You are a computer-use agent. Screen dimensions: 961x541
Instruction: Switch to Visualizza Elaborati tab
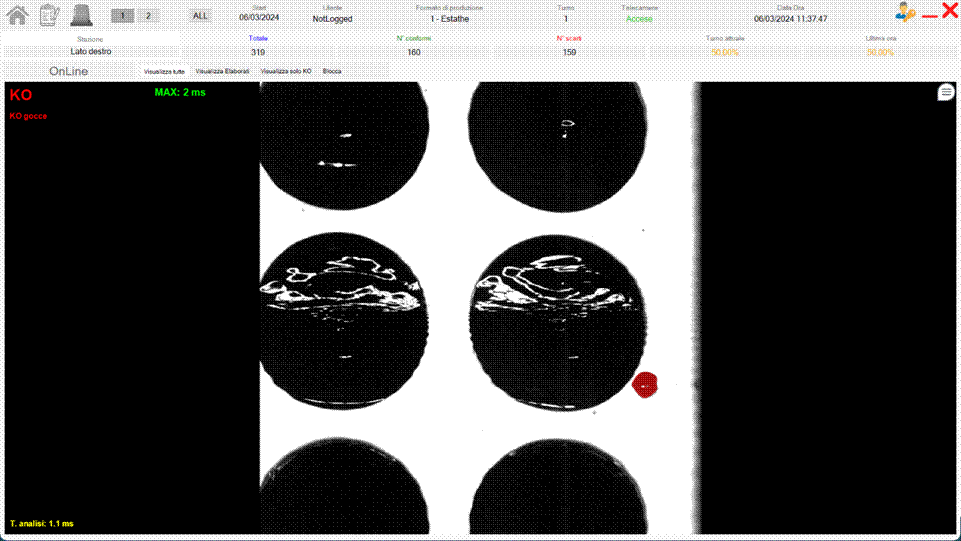point(222,72)
